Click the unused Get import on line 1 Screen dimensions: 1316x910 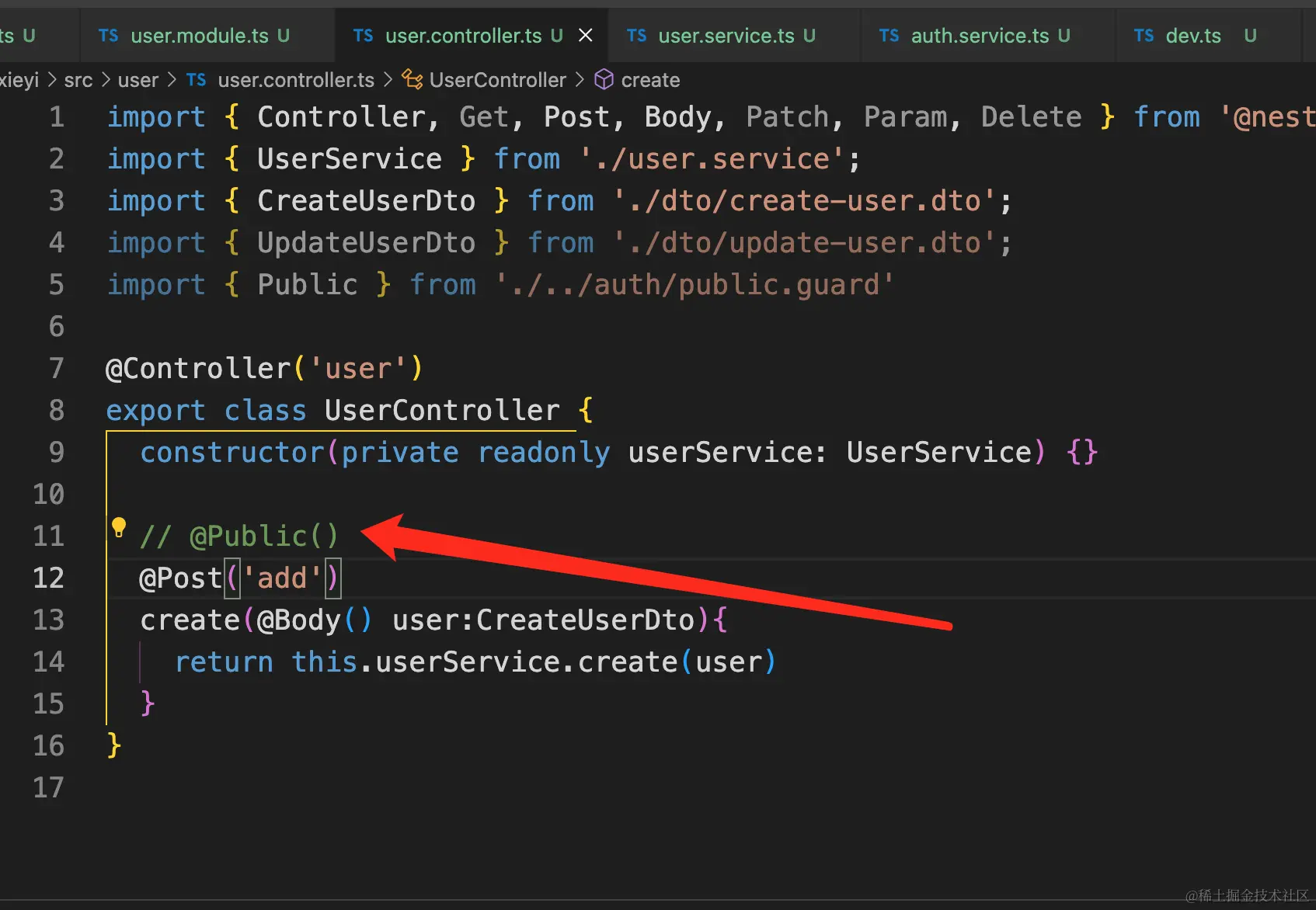pos(485,117)
